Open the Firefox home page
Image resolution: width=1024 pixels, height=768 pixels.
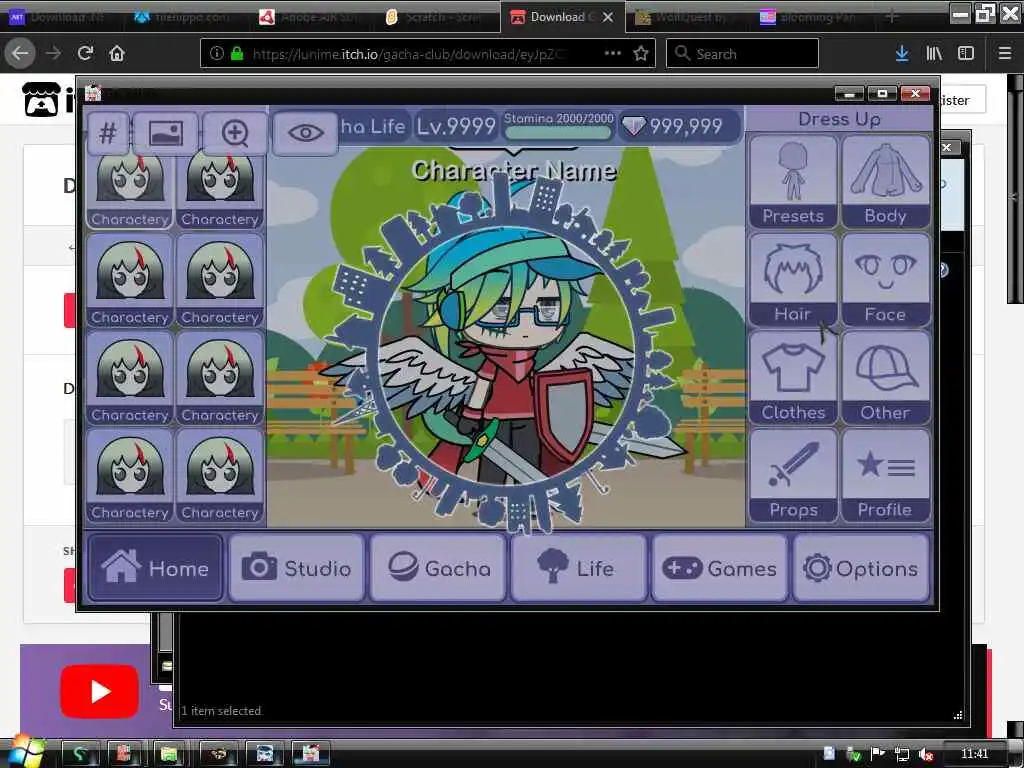click(117, 54)
